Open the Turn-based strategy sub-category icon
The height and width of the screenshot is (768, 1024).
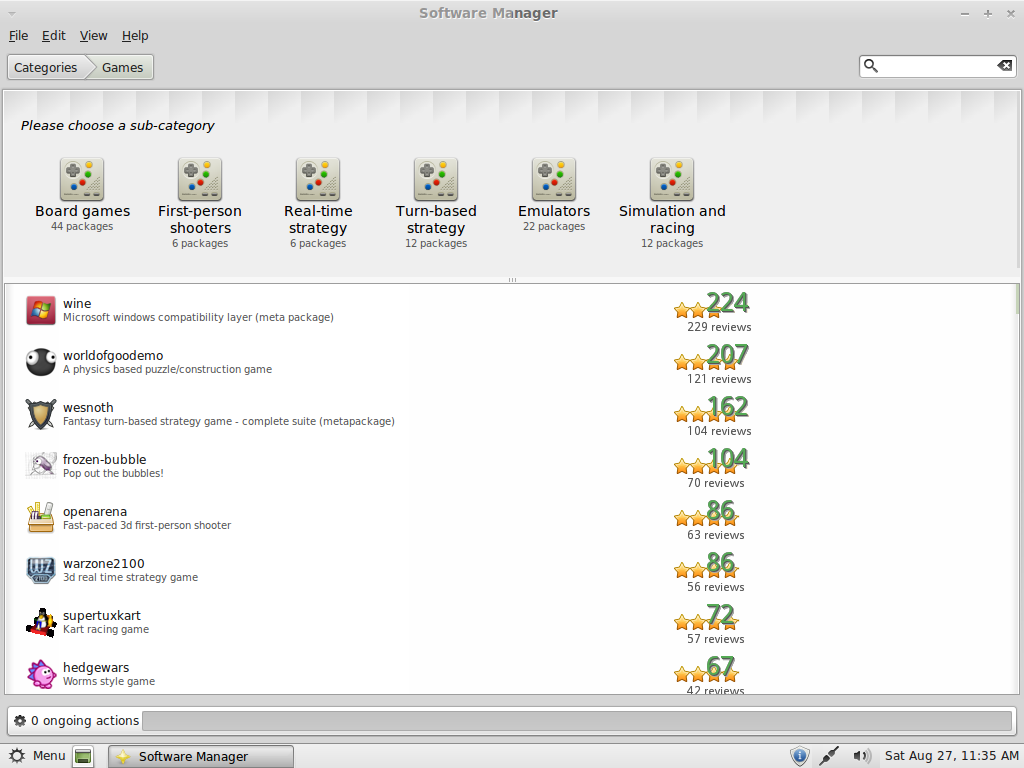click(x=436, y=179)
